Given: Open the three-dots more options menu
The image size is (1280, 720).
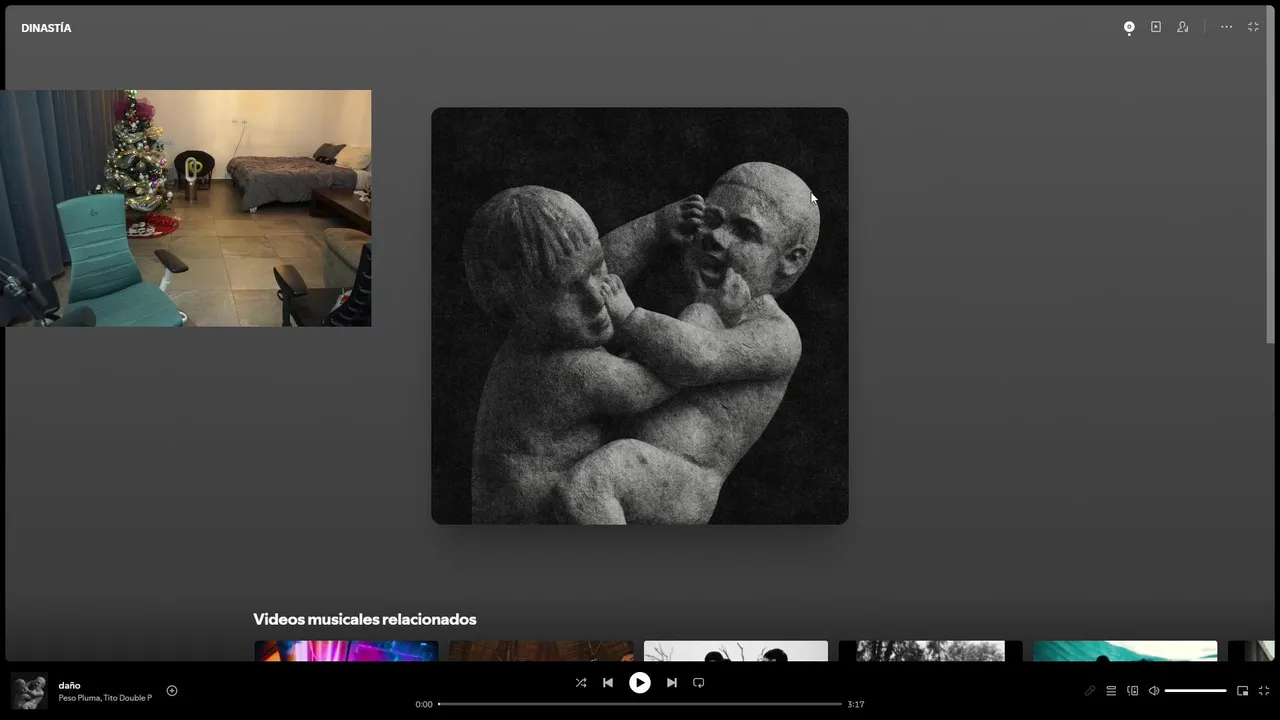Looking at the screenshot, I should click(1226, 27).
